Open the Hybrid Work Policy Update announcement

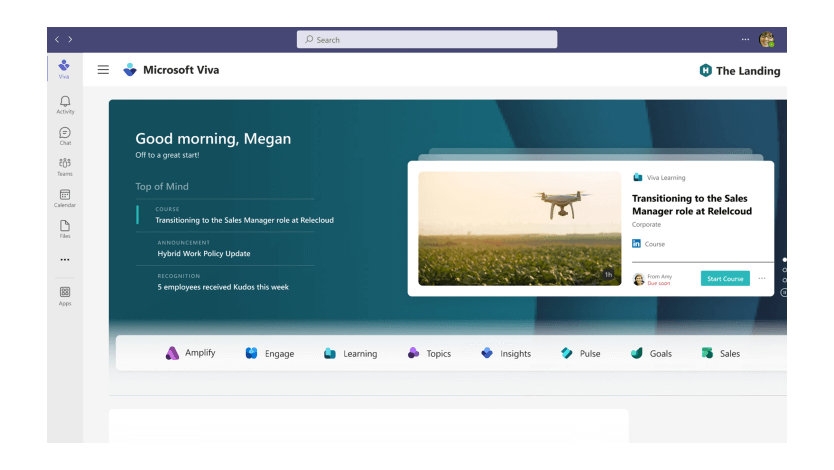204,249
